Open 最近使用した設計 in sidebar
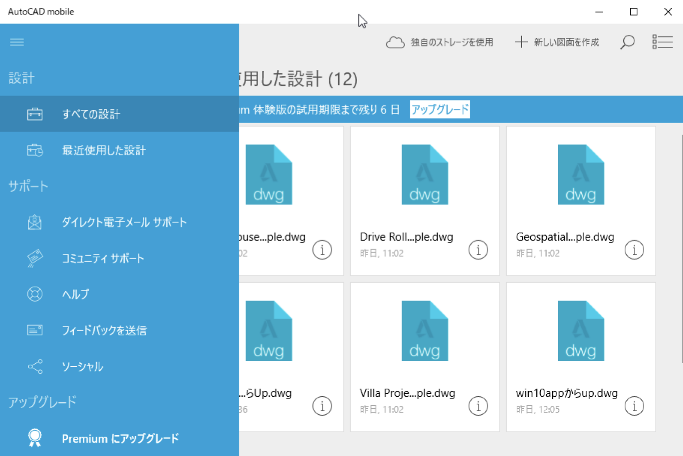This screenshot has width=683, height=456. click(x=119, y=150)
